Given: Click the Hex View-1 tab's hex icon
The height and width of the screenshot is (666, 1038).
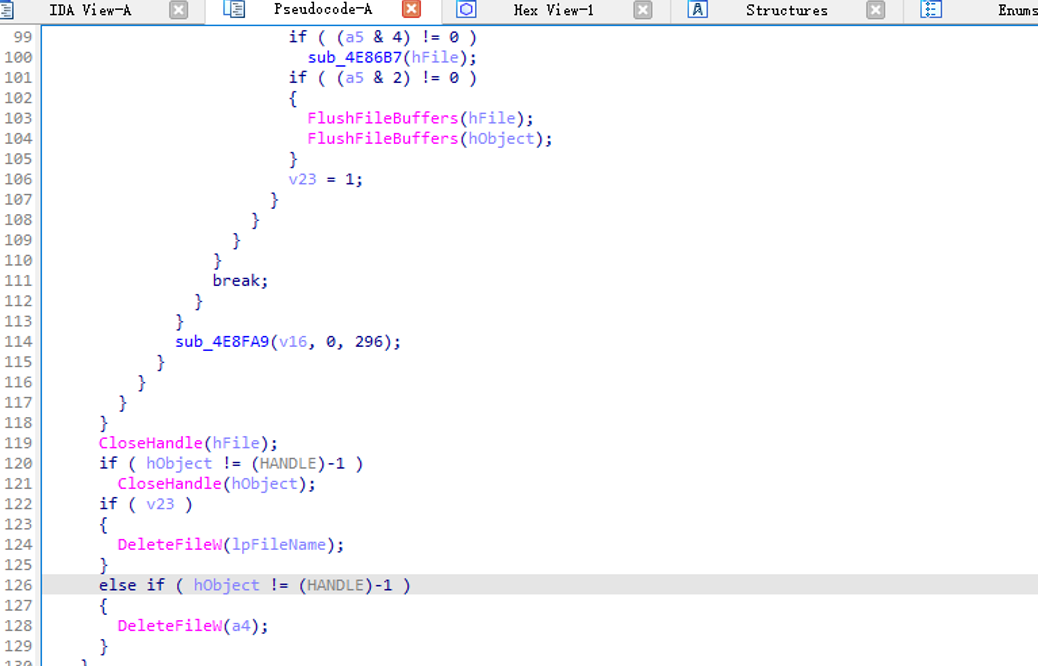Looking at the screenshot, I should point(466,11).
